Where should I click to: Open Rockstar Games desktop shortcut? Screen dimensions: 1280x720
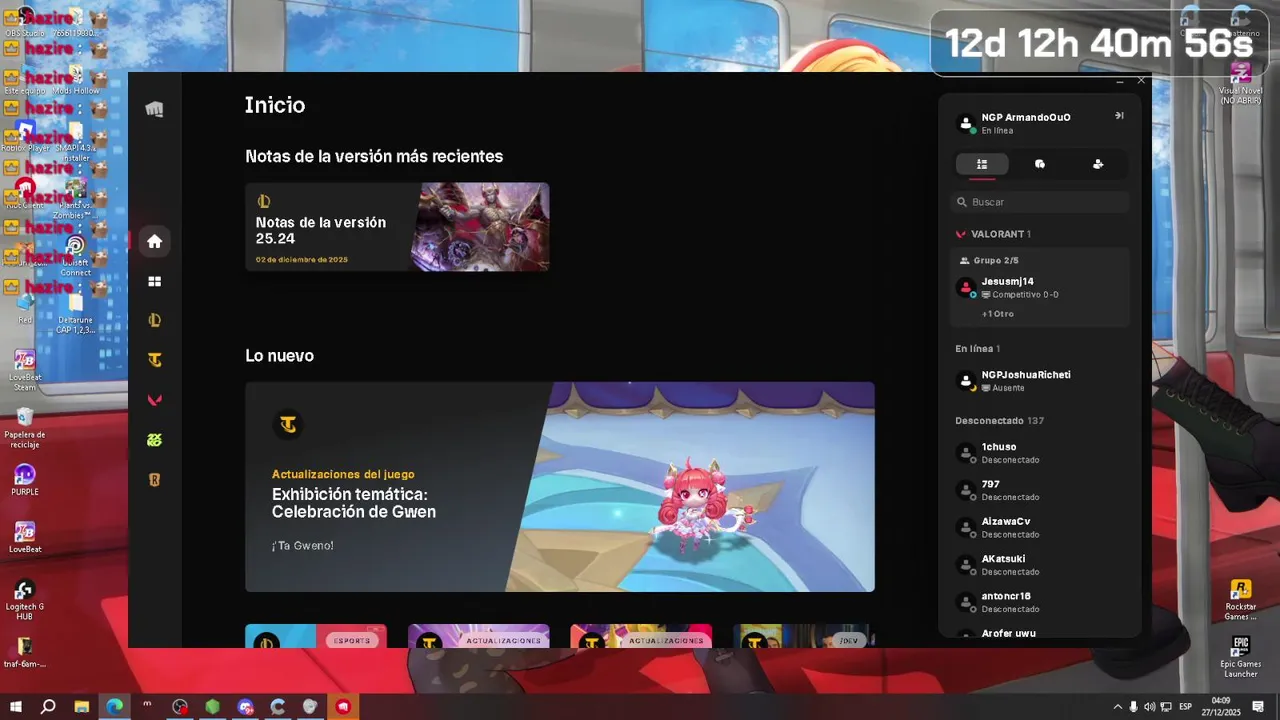click(1241, 600)
